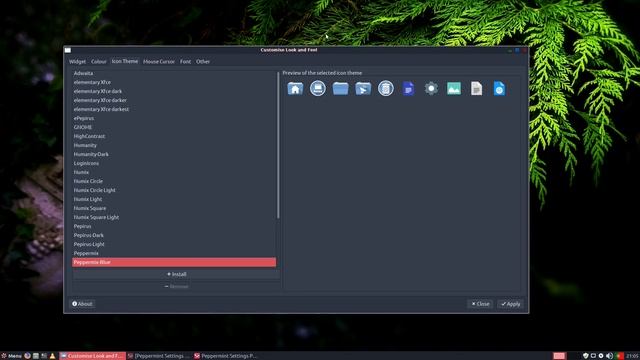Apply the selected icon theme
640x360 pixels.
coord(511,304)
